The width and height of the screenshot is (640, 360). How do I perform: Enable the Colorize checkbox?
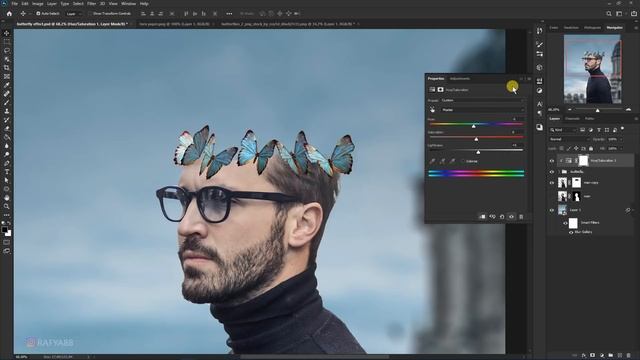tap(463, 162)
